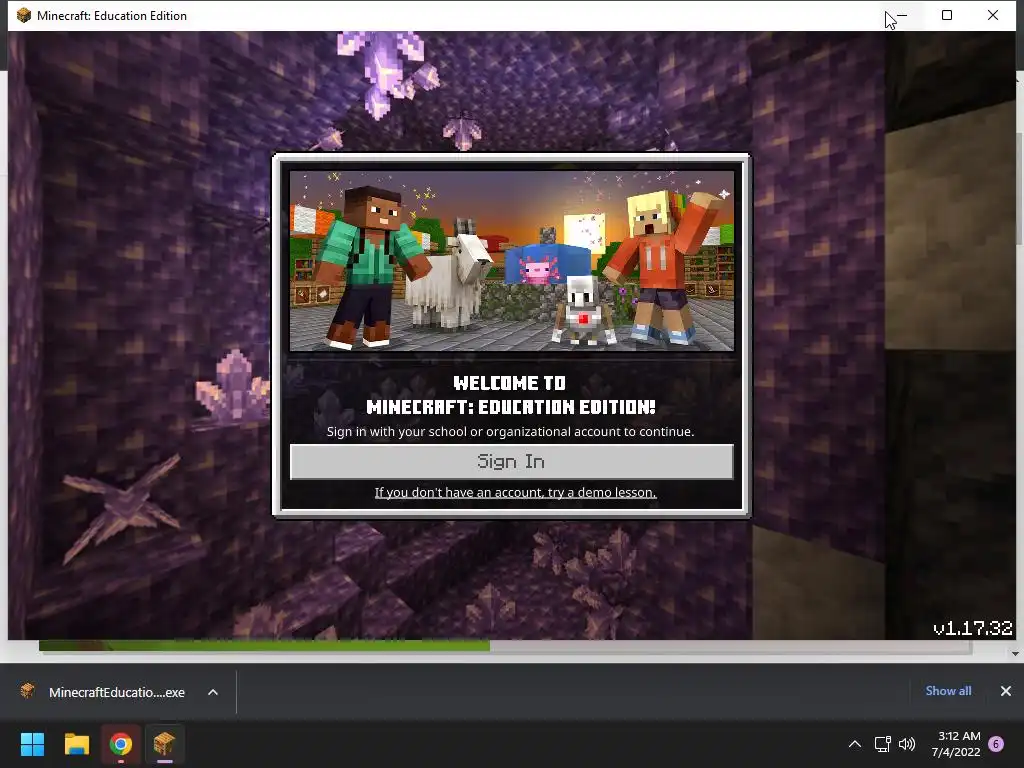Click the Minecraft block icon in title bar

(24, 16)
